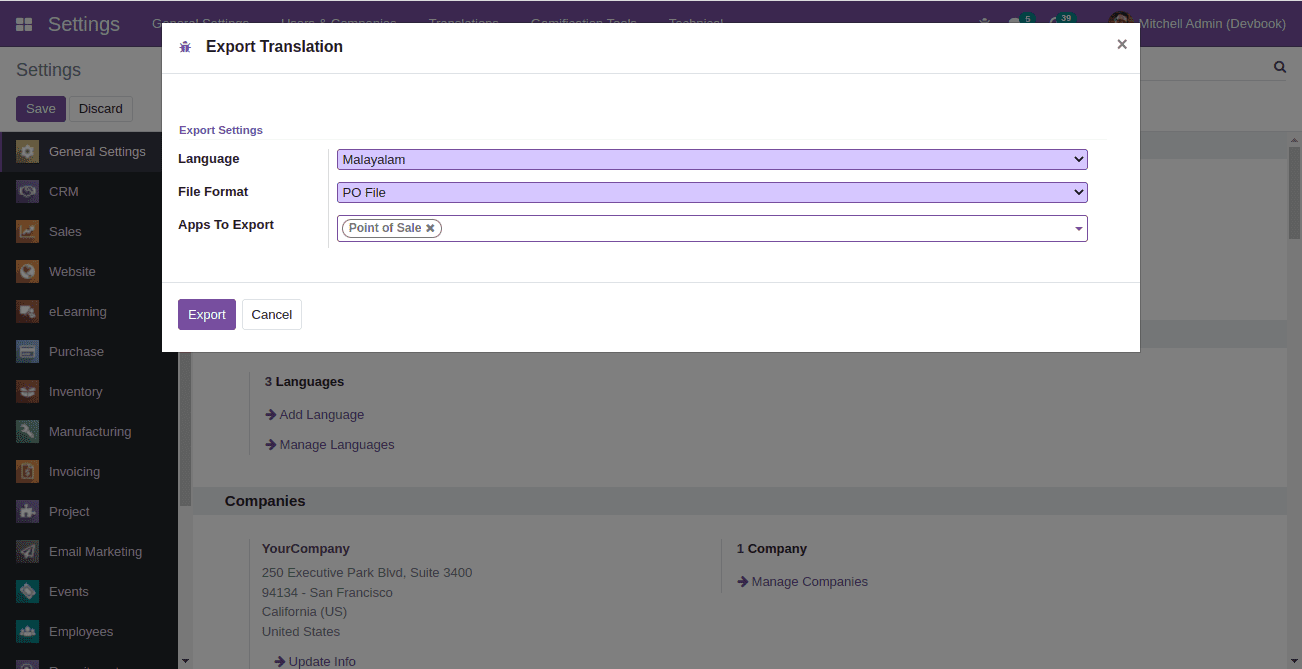Click the 'Companies' section heading

[x=265, y=501]
